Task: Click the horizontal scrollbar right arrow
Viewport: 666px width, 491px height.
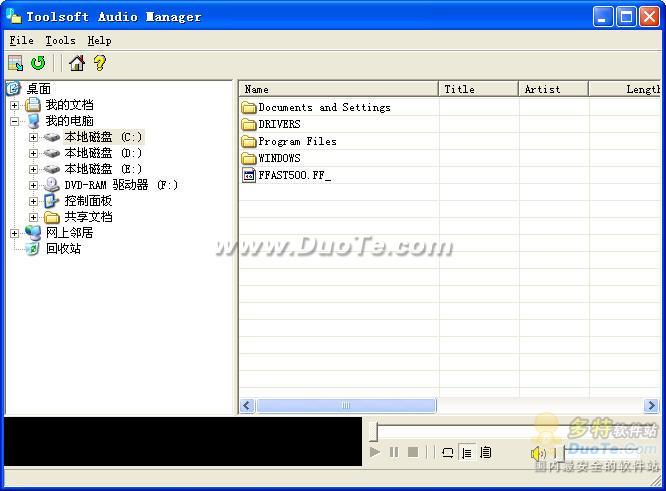Action: click(651, 405)
